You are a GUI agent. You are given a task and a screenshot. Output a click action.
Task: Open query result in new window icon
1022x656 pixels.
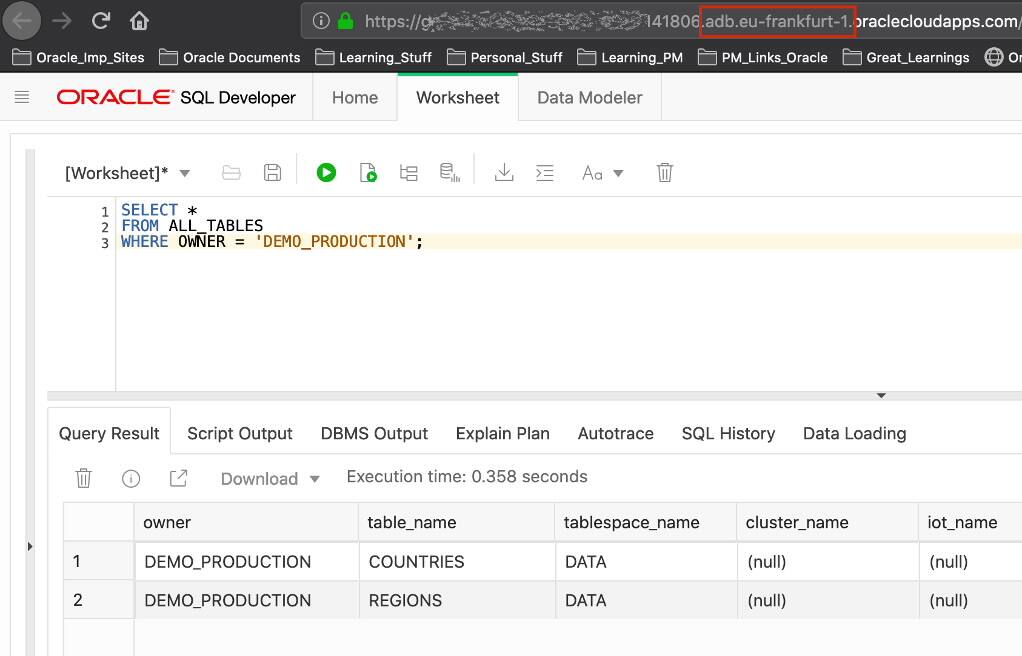[178, 478]
